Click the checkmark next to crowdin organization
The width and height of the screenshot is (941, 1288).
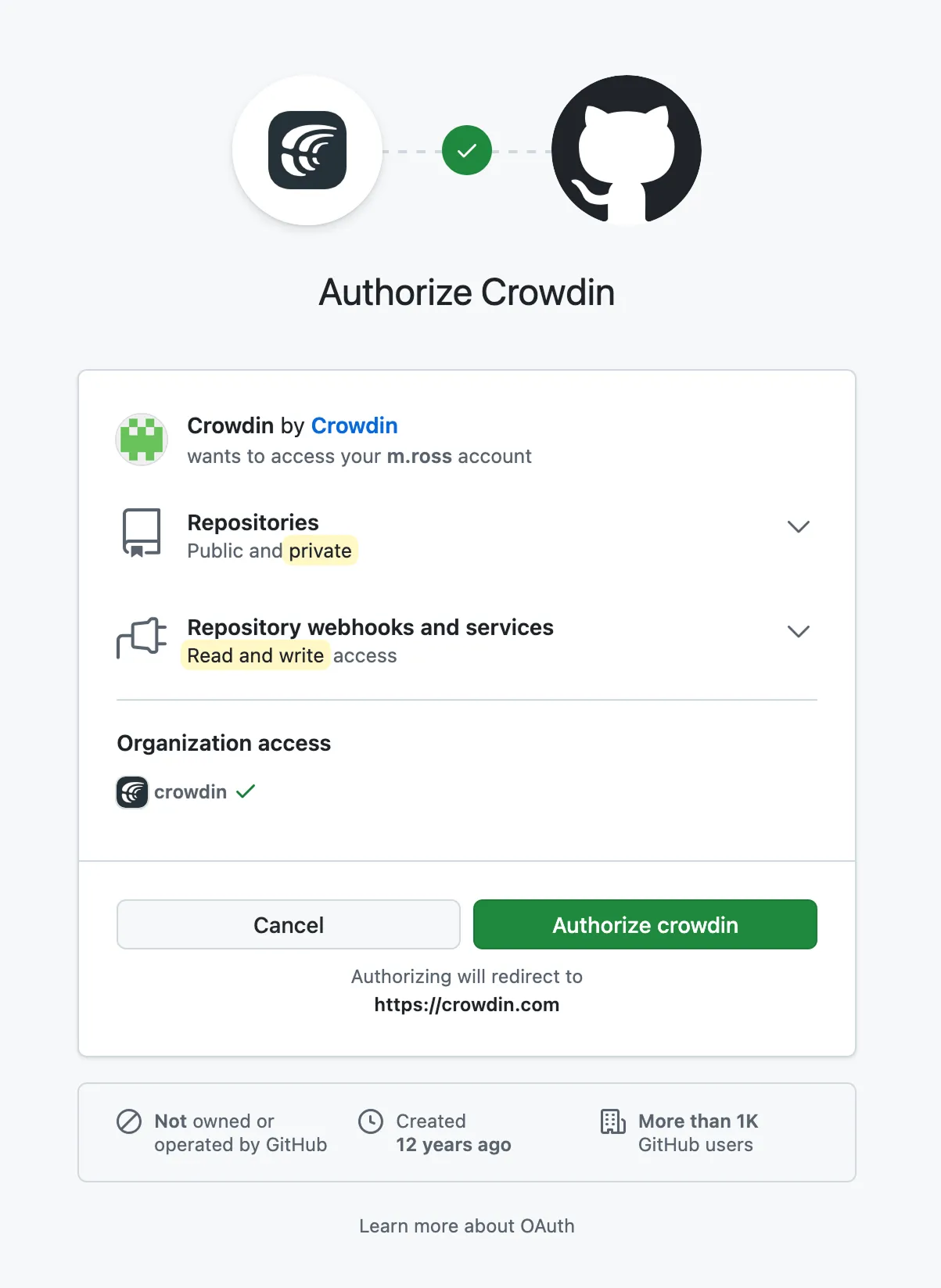[x=245, y=791]
